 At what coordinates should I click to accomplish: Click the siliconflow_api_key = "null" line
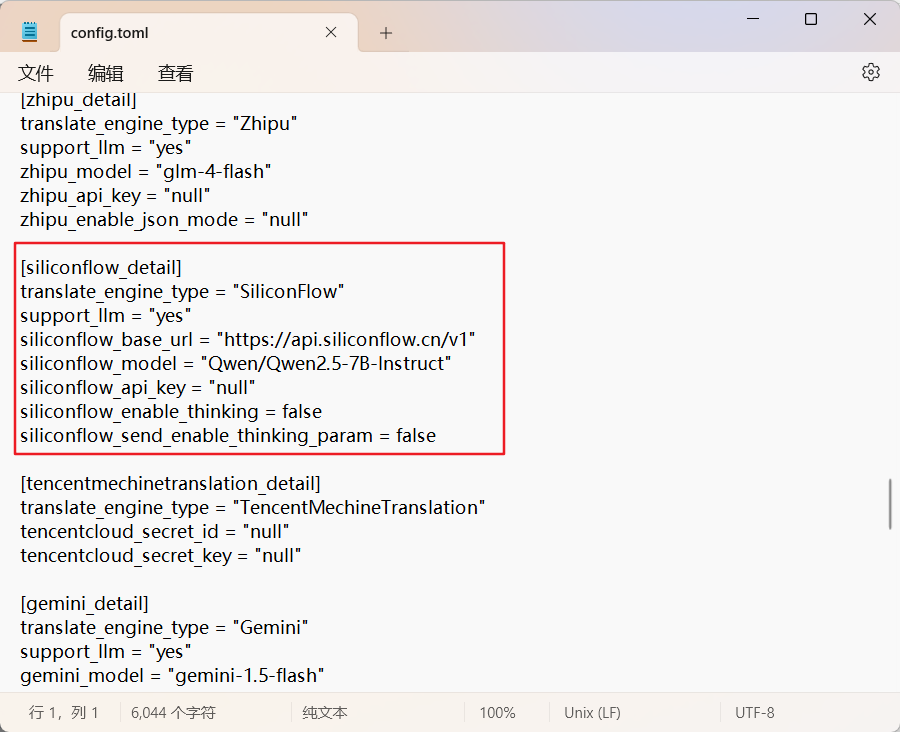tap(138, 388)
